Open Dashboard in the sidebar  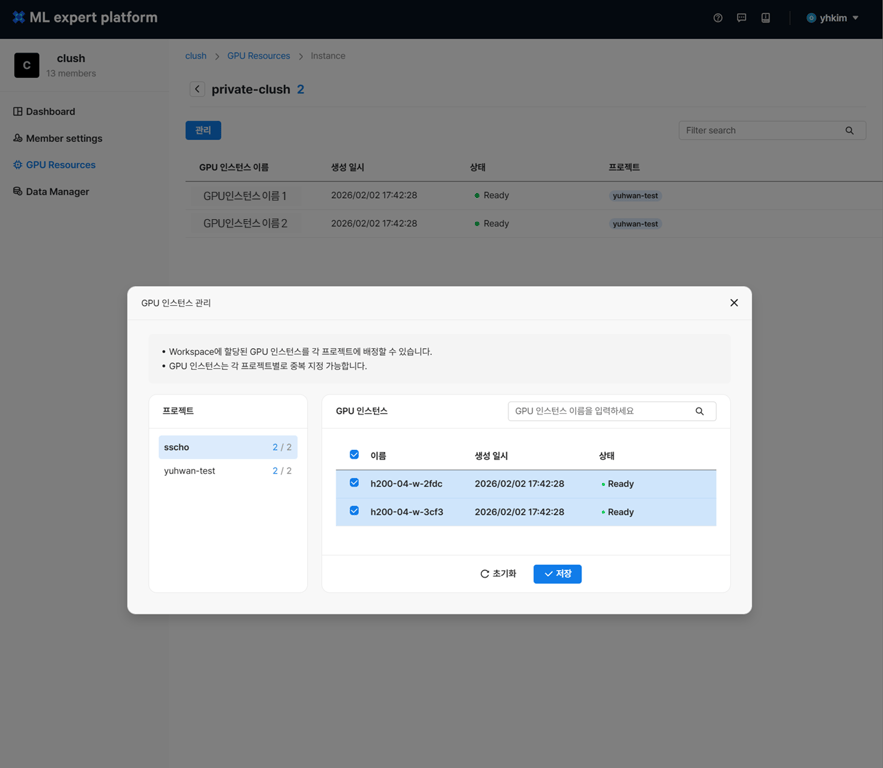click(x=51, y=111)
